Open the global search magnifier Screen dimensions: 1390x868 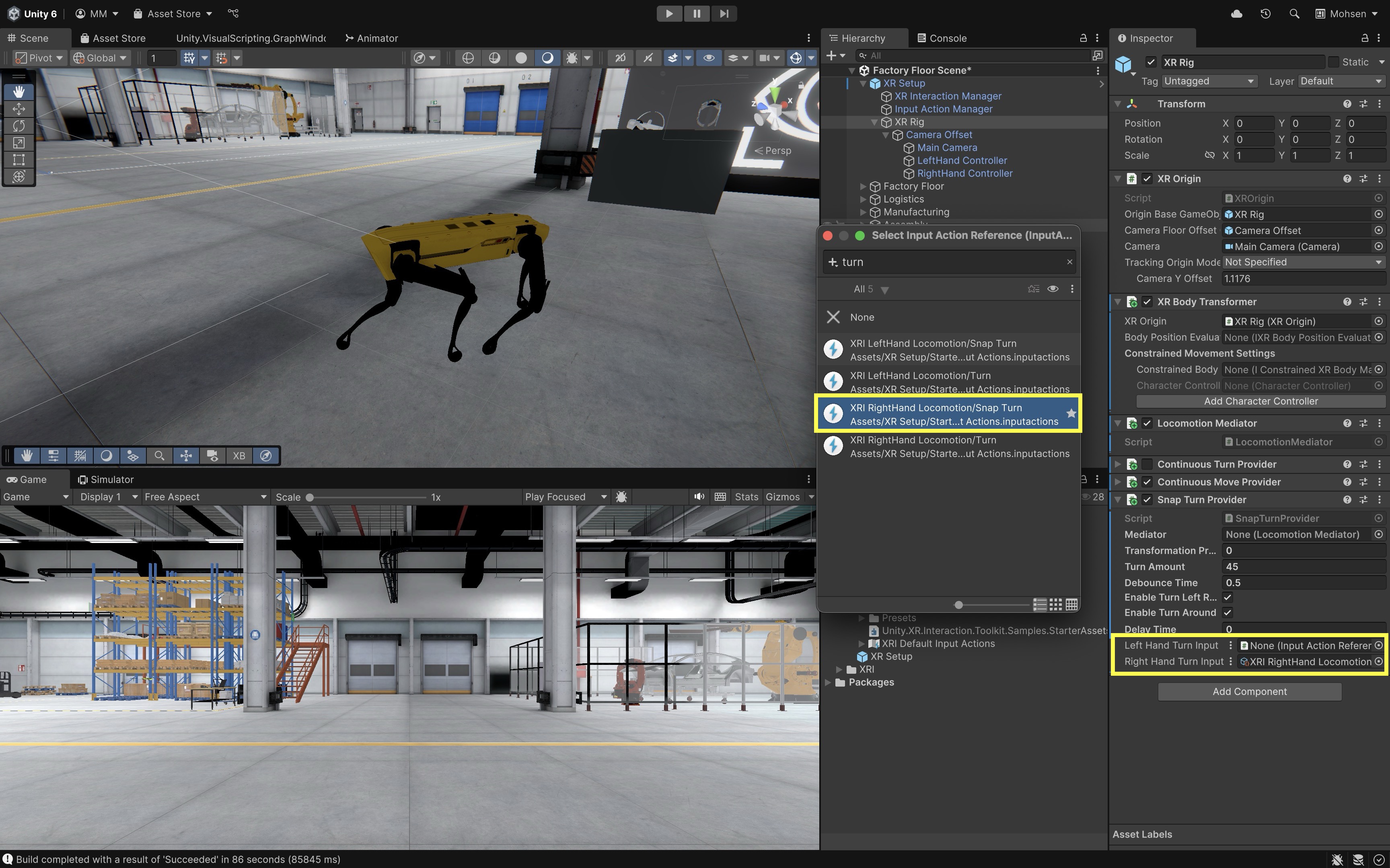(x=1294, y=13)
